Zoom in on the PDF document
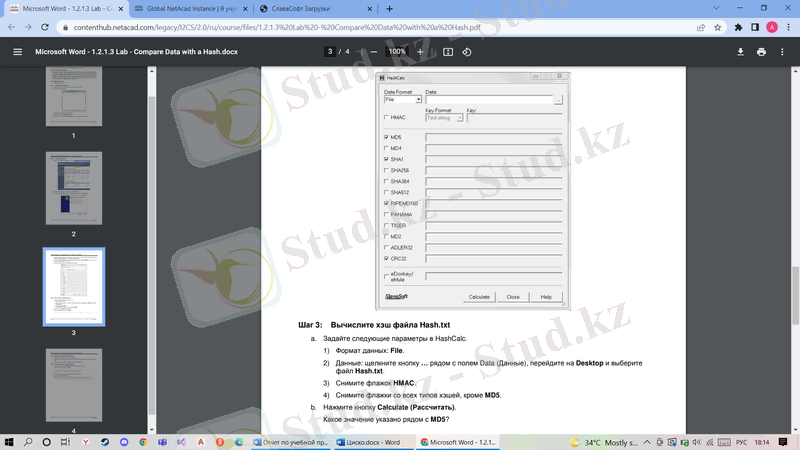 (420, 51)
